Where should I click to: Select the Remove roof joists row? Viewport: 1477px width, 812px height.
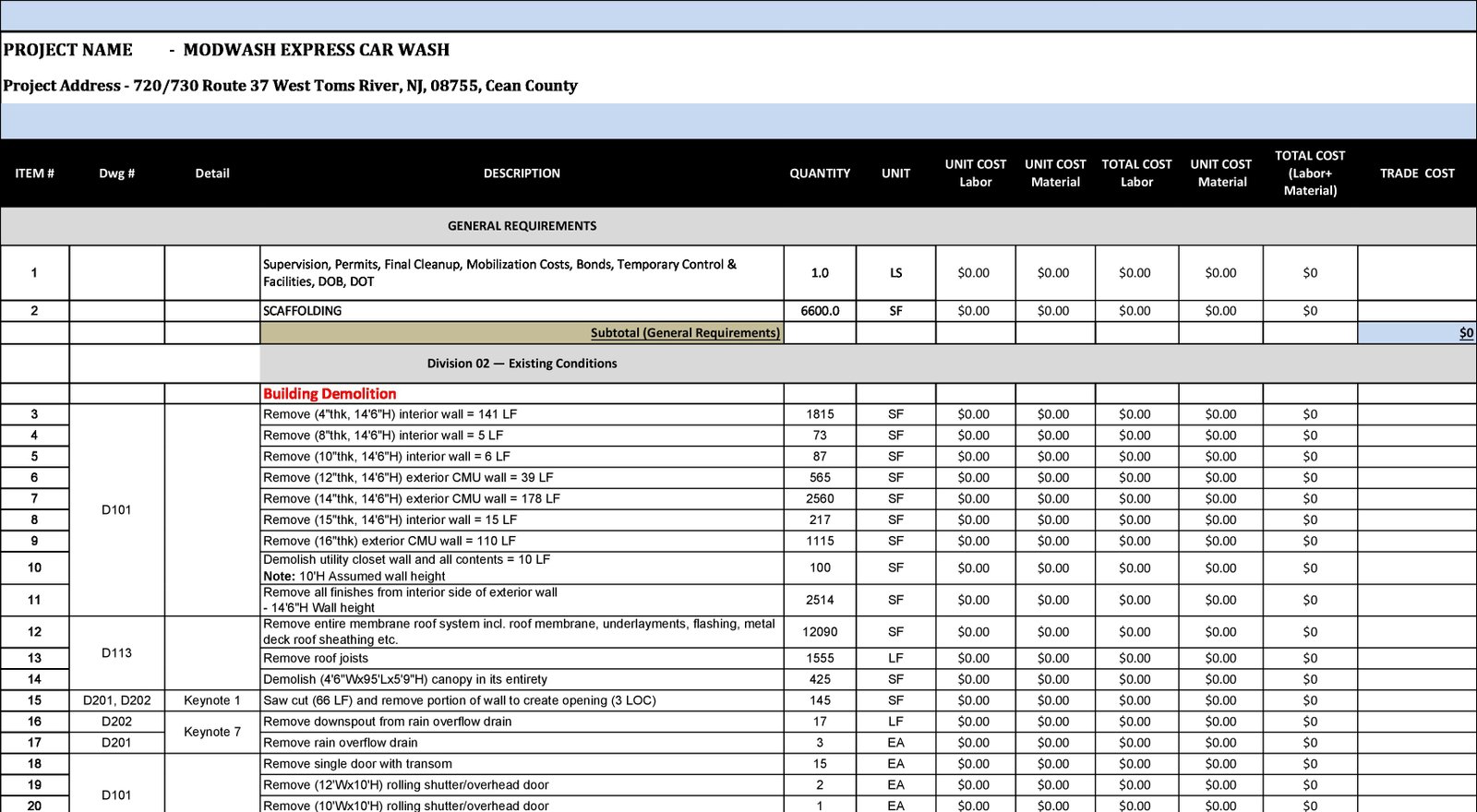point(522,659)
